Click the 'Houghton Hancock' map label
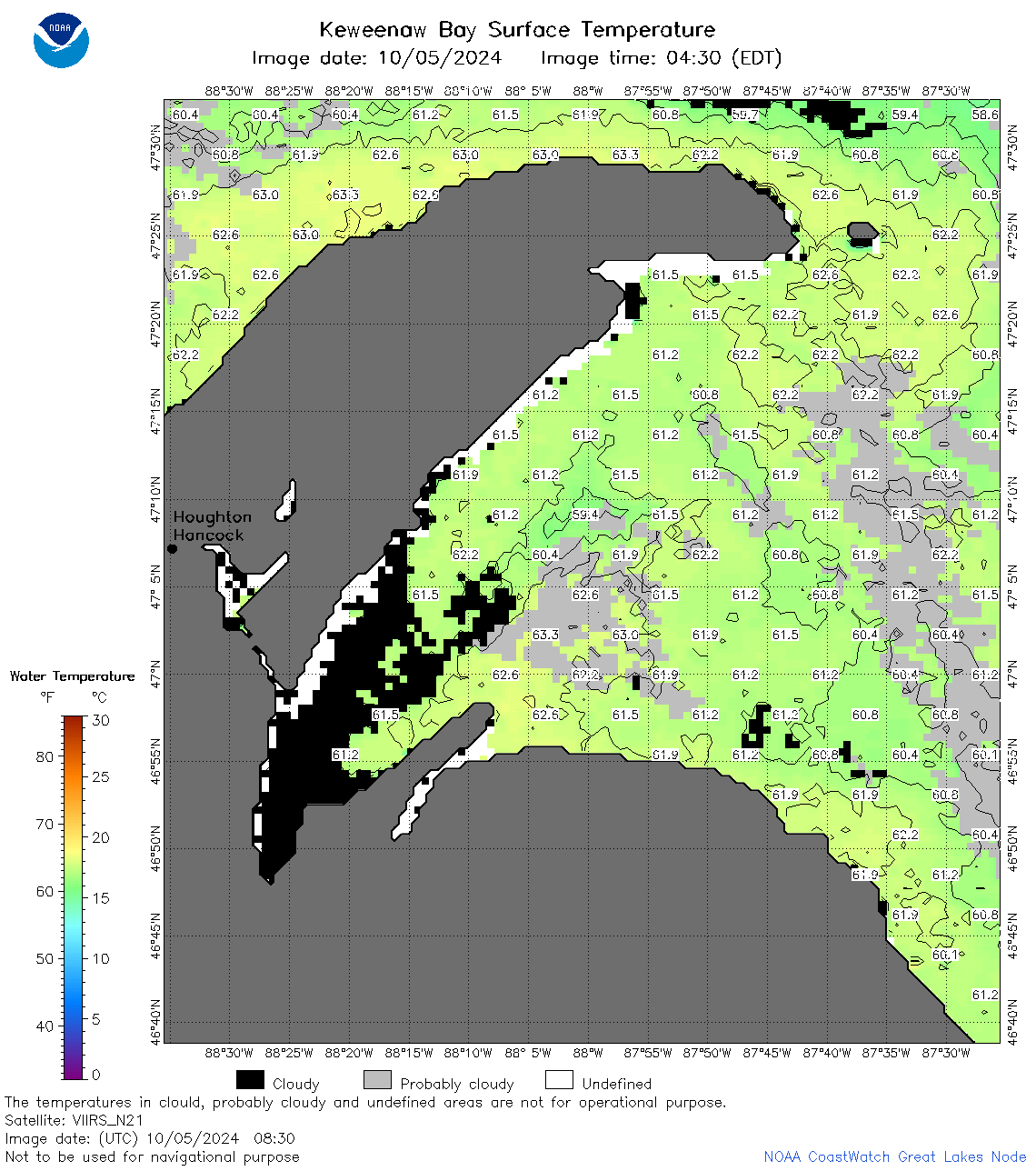Image resolution: width=1036 pixels, height=1171 pixels. pos(212,525)
